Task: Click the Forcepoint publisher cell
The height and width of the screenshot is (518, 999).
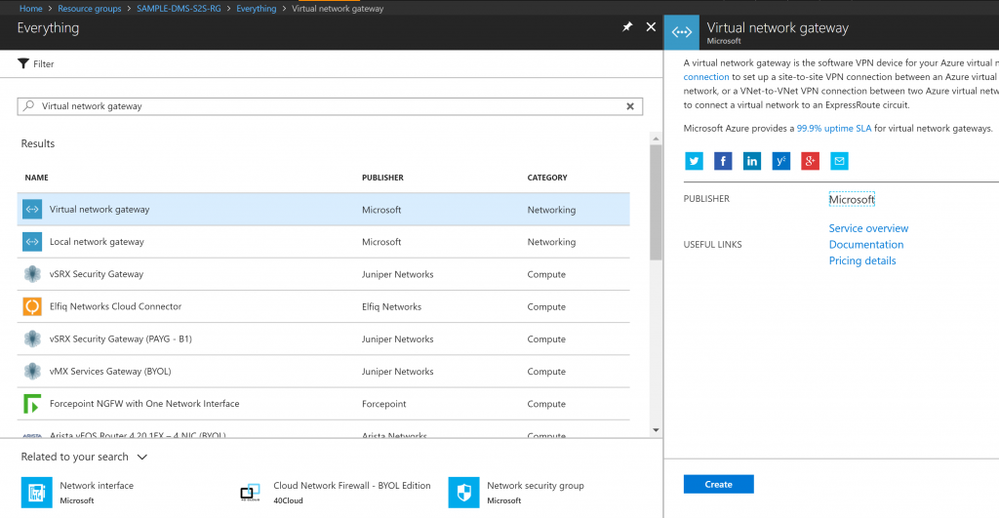Action: pos(384,404)
